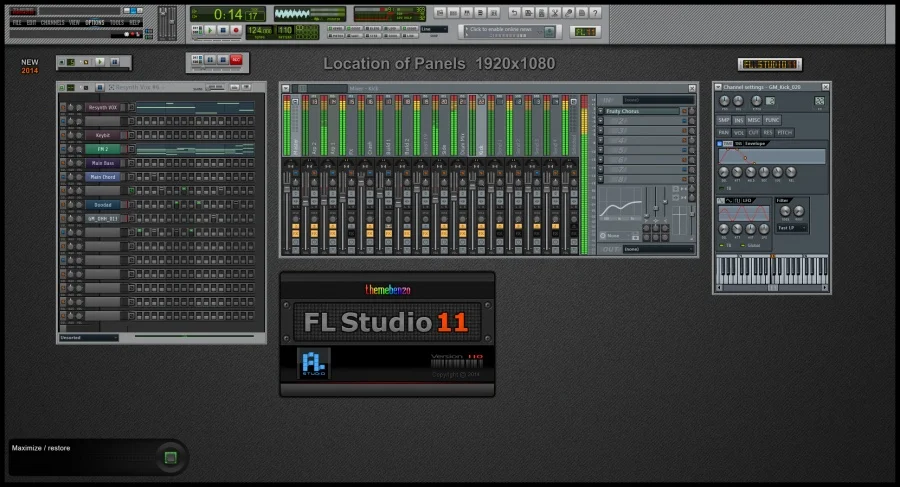
Task: Mute the Main Bass channel
Action: coord(63,163)
